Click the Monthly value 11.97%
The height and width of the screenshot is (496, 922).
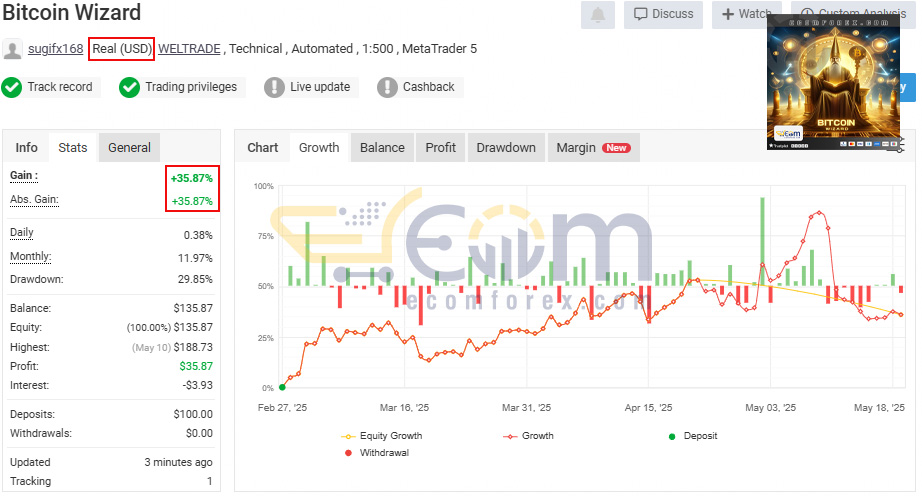click(195, 258)
